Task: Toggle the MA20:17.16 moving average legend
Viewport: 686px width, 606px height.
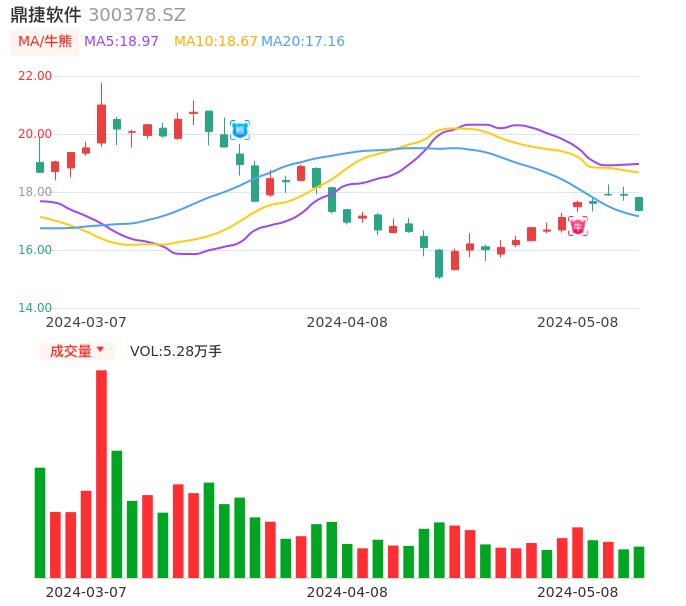Action: point(303,42)
